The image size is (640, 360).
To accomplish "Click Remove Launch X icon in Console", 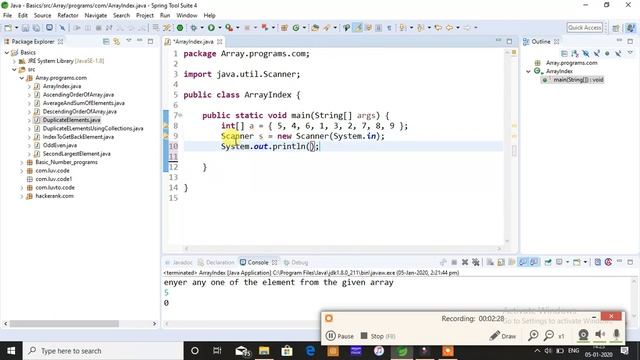I will tap(464, 262).
